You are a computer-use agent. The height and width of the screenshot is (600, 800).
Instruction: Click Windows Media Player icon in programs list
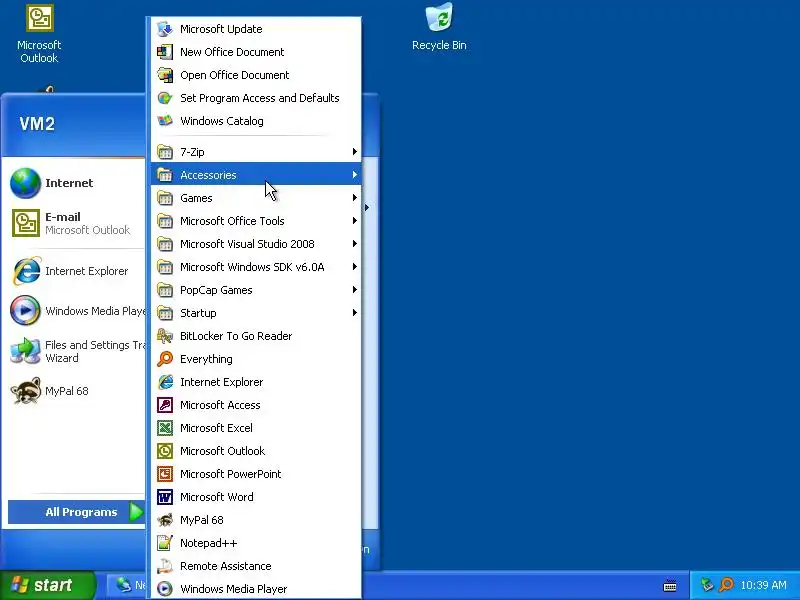pyautogui.click(x=164, y=589)
